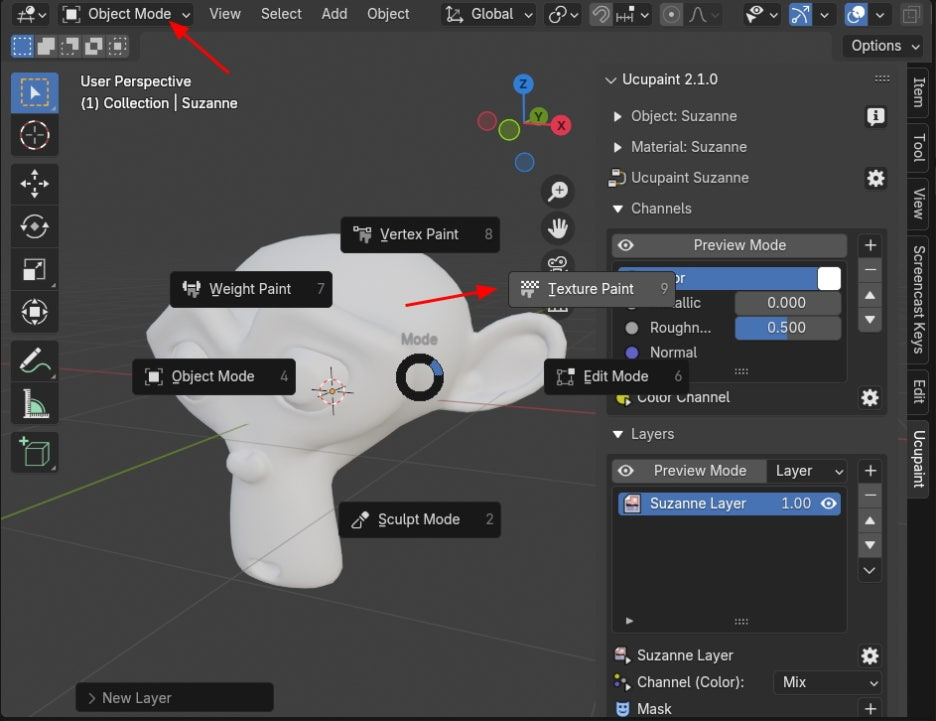Screen dimensions: 936x721
Task: Toggle viewport gizmo display button
Action: click(x=800, y=14)
